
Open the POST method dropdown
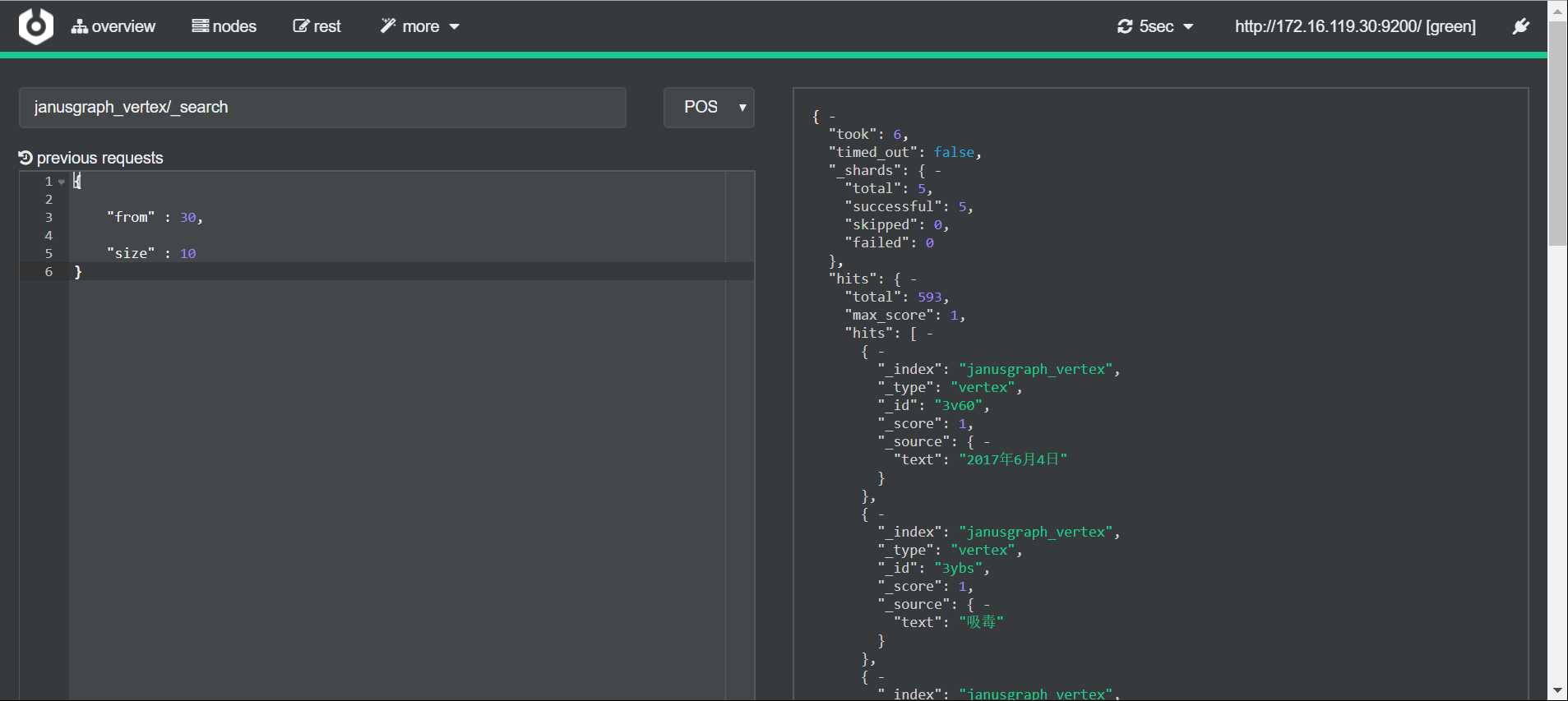tap(709, 108)
